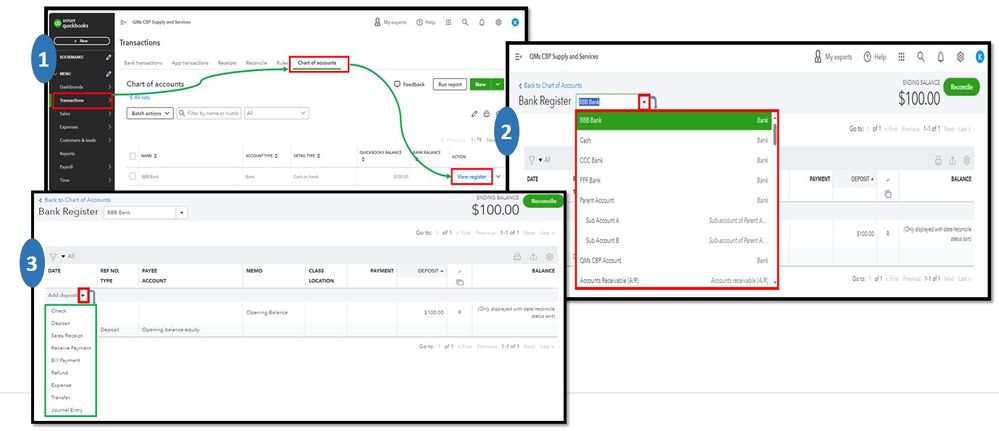Click the Filter by name or number field
Image resolution: width=999 pixels, height=431 pixels.
[x=209, y=113]
